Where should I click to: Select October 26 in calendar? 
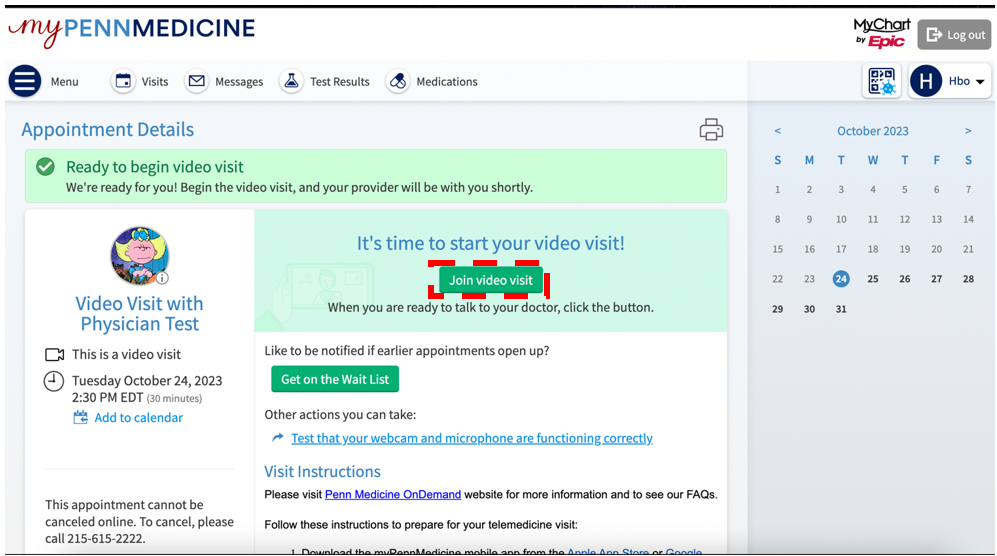904,279
